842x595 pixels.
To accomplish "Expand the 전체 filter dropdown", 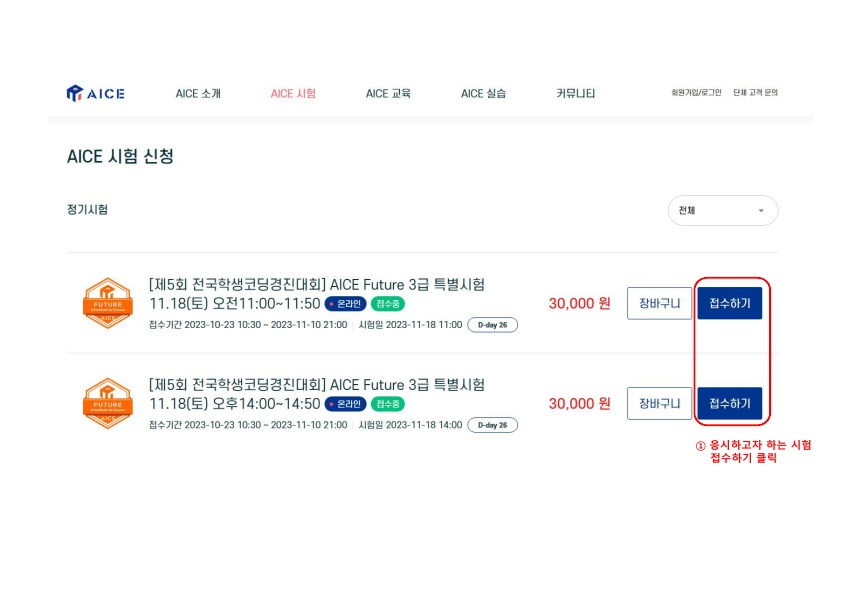I will click(722, 211).
